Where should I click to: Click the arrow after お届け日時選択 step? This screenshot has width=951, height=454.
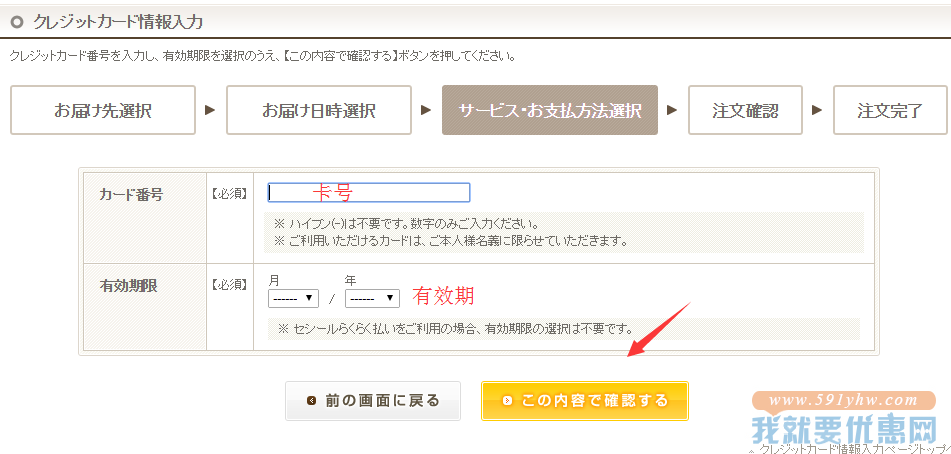point(426,110)
